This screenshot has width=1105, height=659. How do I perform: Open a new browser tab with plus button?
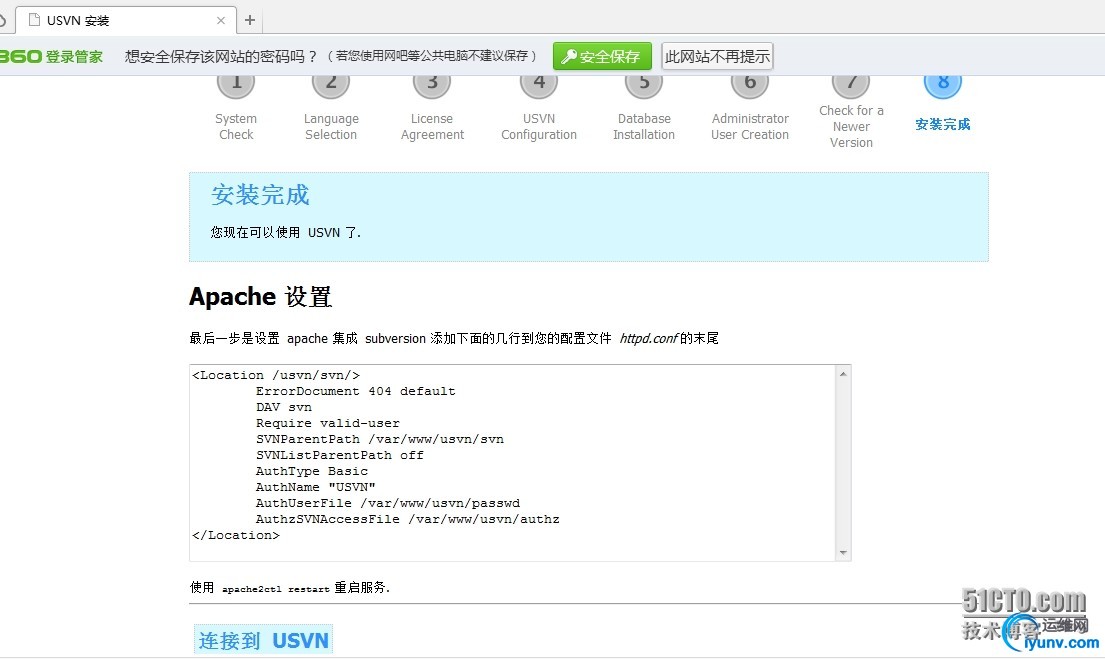point(249,20)
